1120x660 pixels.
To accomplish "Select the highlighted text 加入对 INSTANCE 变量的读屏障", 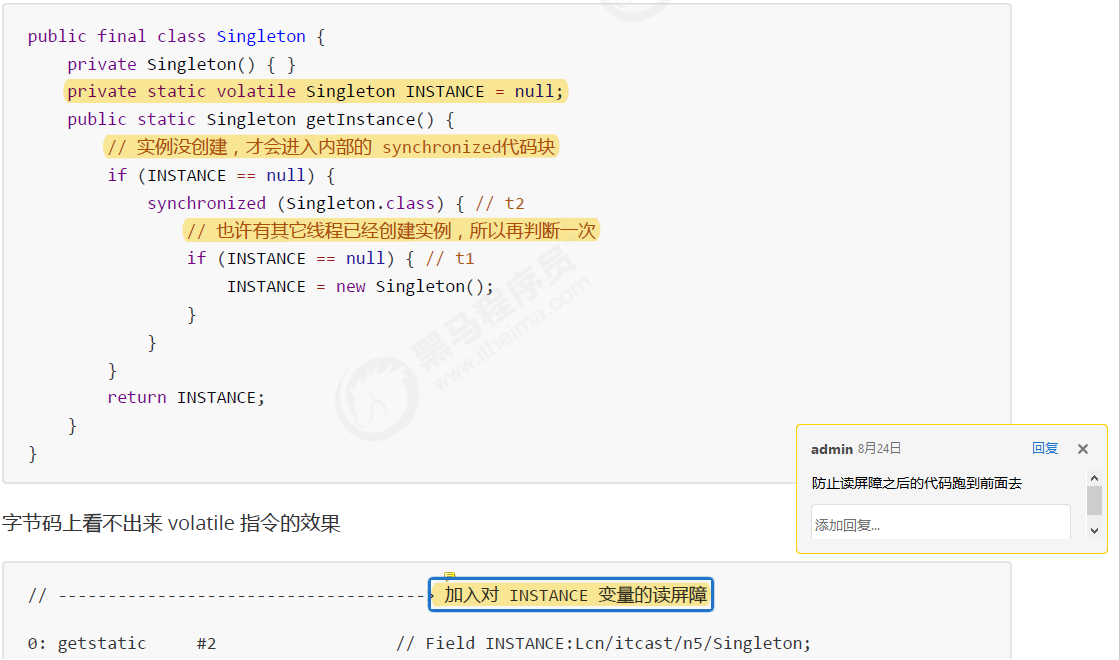I will [575, 595].
